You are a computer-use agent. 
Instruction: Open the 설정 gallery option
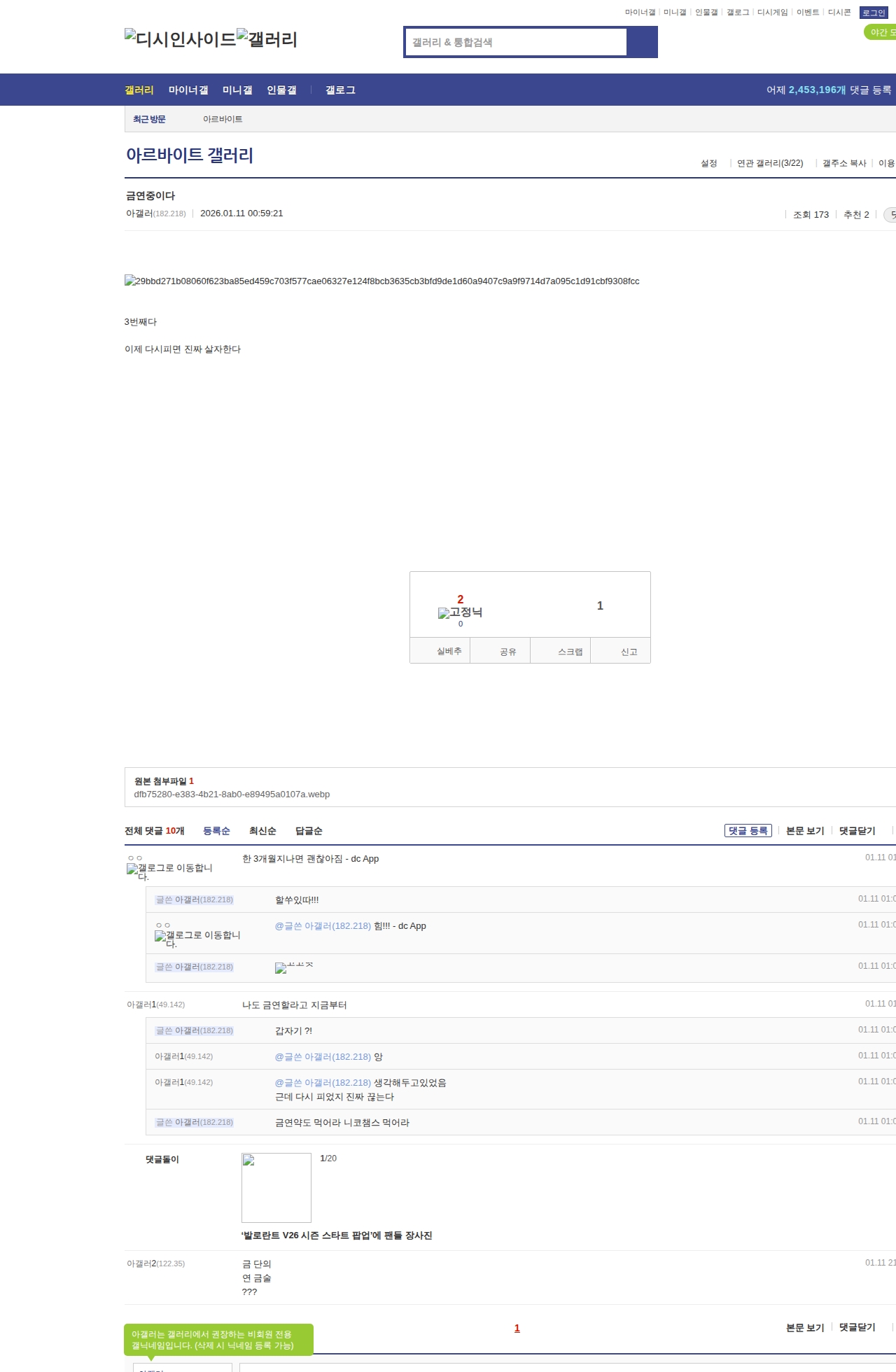[709, 163]
